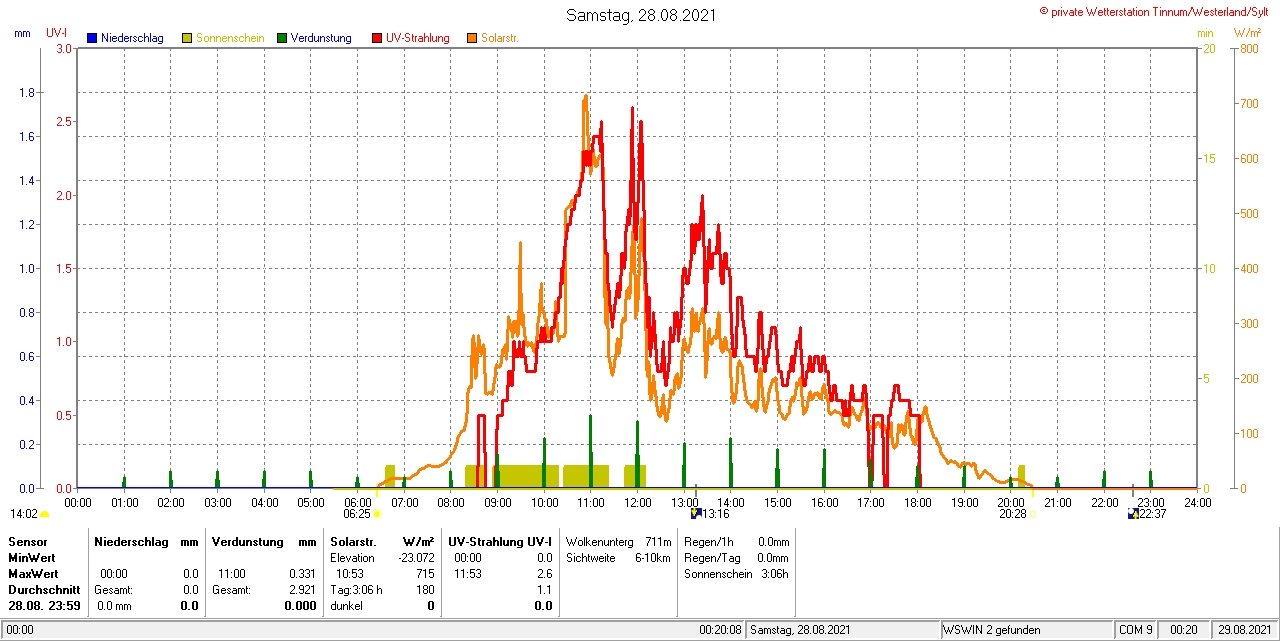Viewport: 1280px width, 641px height.
Task: Click the Sichtweite 6-10km entry
Action: click(x=617, y=558)
